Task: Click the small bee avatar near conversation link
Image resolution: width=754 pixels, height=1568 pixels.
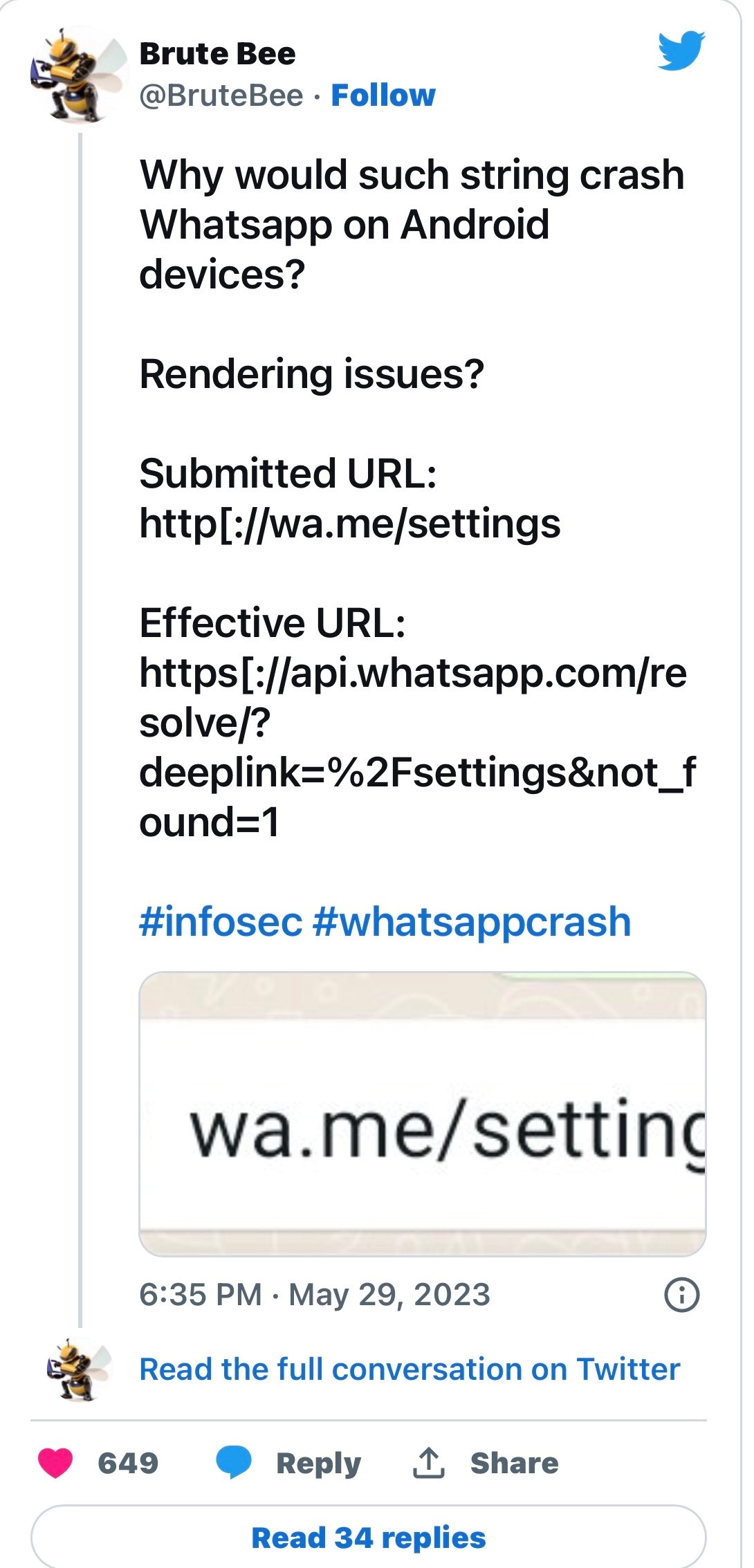Action: coord(79,1369)
